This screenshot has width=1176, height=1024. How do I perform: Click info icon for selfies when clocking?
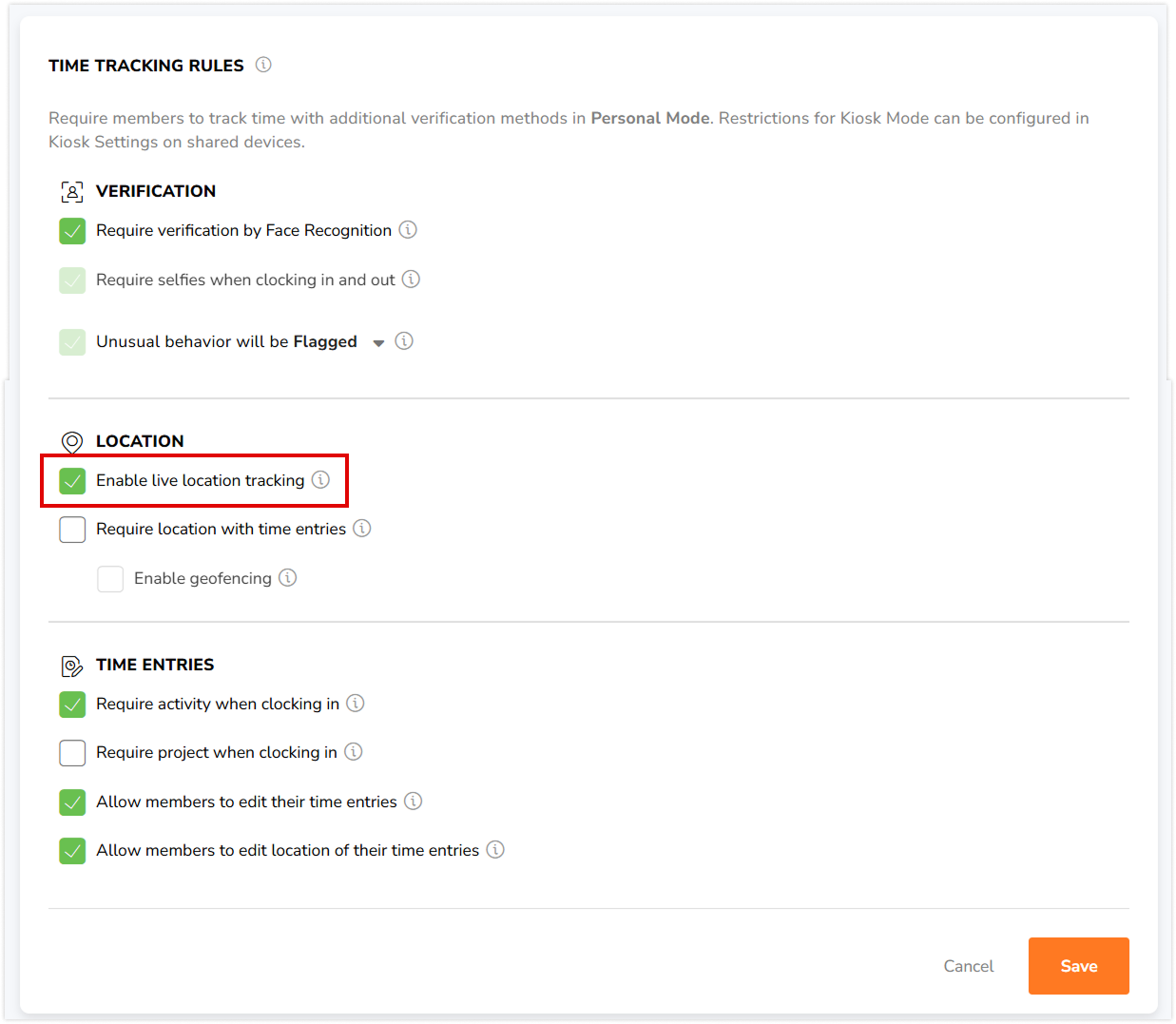click(411, 280)
